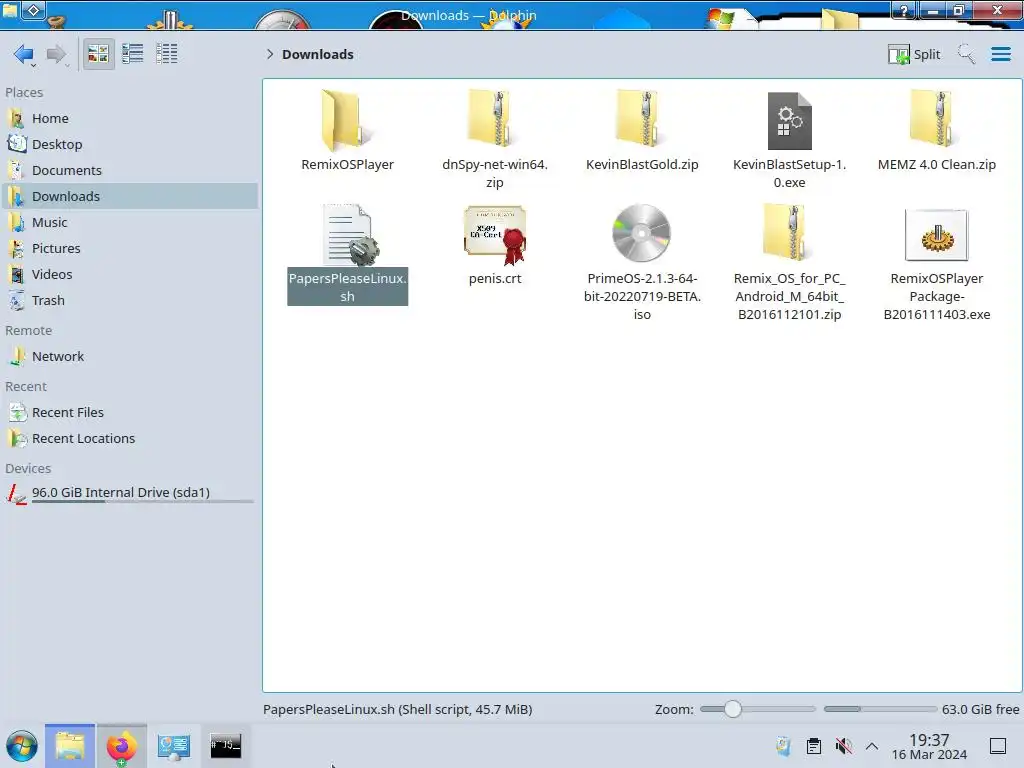Select the PrimeOS ISO disc icon

pyautogui.click(x=641, y=233)
